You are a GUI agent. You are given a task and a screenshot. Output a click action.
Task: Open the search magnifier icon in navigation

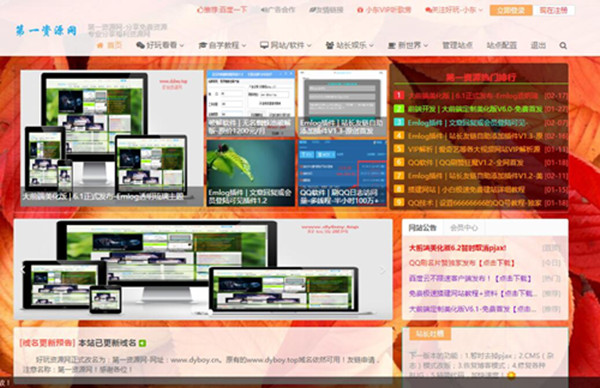coord(563,46)
